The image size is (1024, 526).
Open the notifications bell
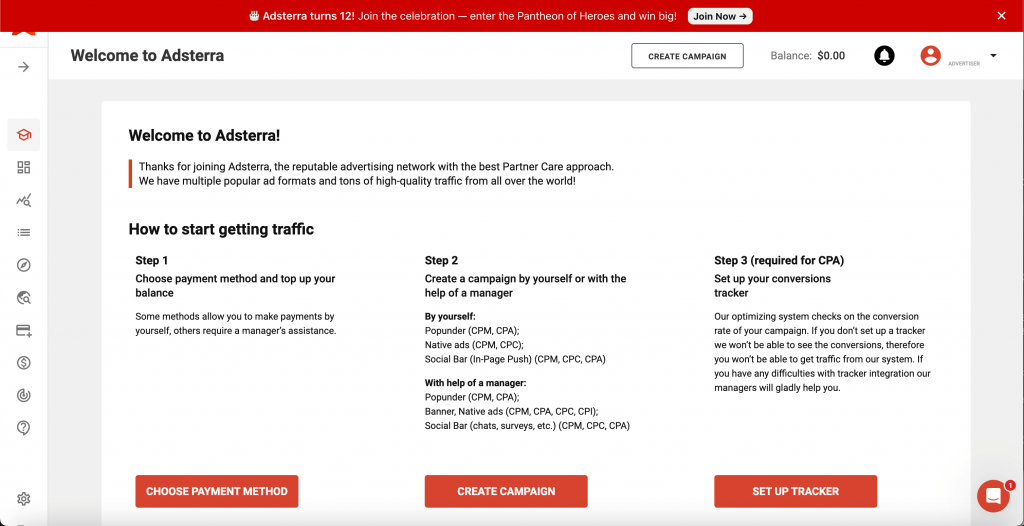tap(884, 56)
